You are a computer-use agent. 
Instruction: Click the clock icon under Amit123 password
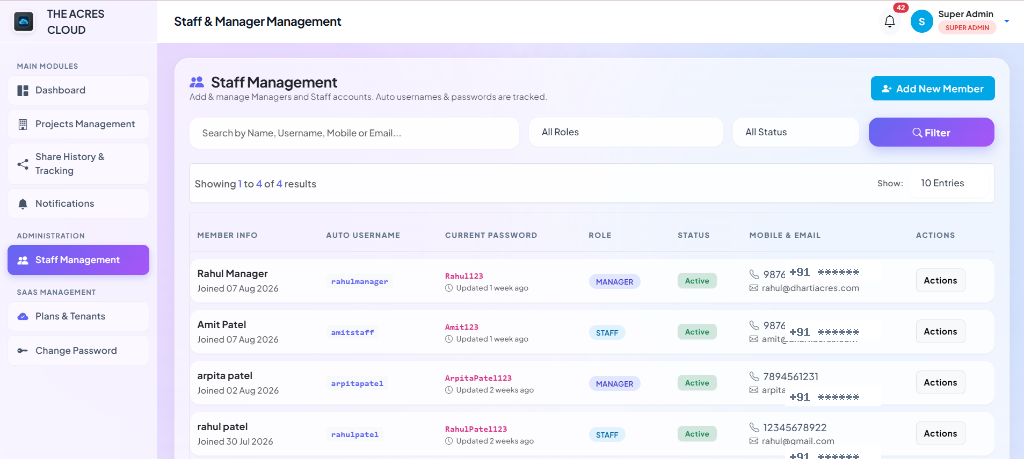coord(449,339)
